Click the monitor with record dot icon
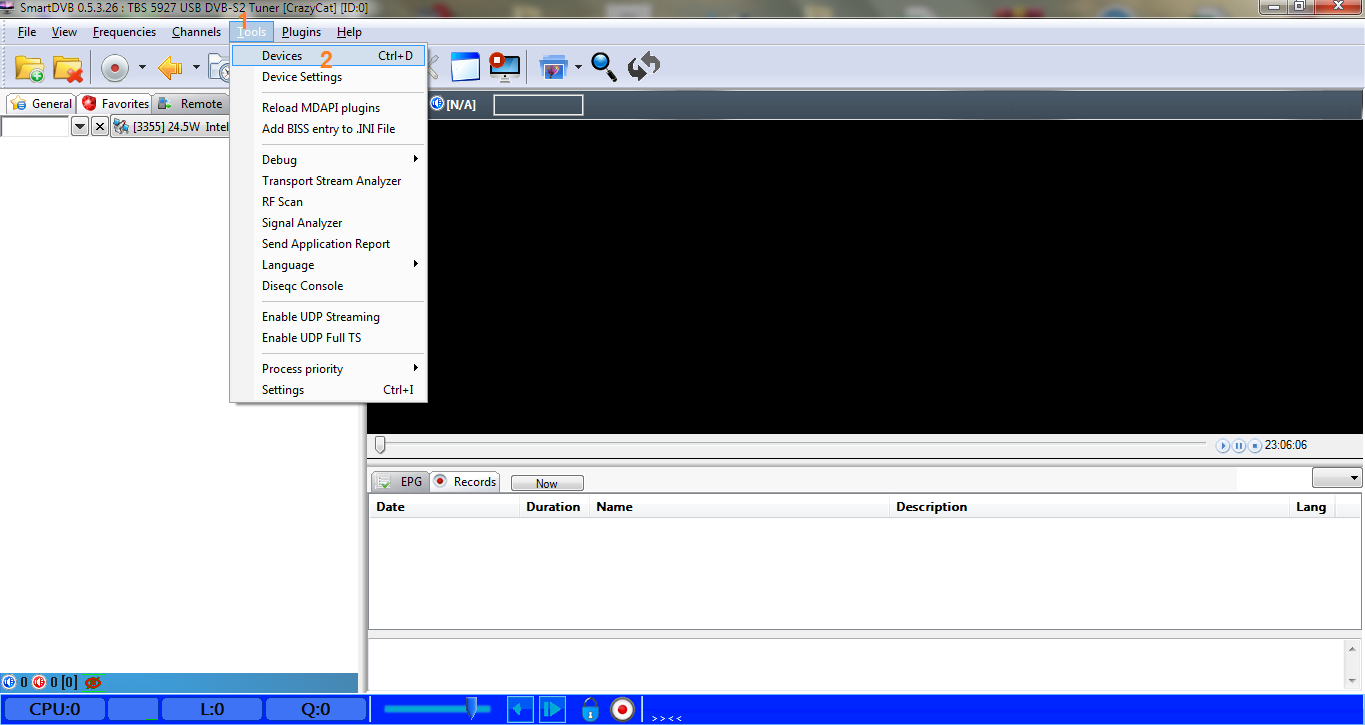Viewport: 1365px width, 725px height. tap(504, 67)
